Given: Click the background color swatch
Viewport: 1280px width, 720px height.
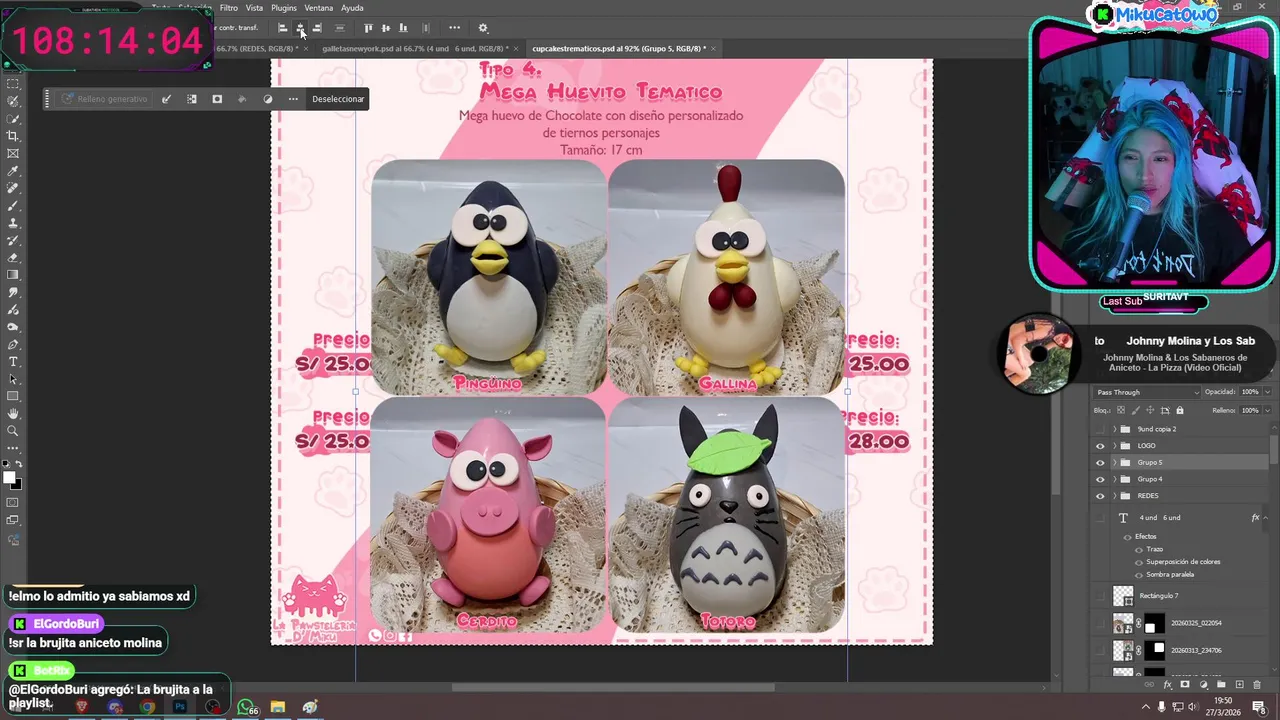Looking at the screenshot, I should (x=17, y=485).
